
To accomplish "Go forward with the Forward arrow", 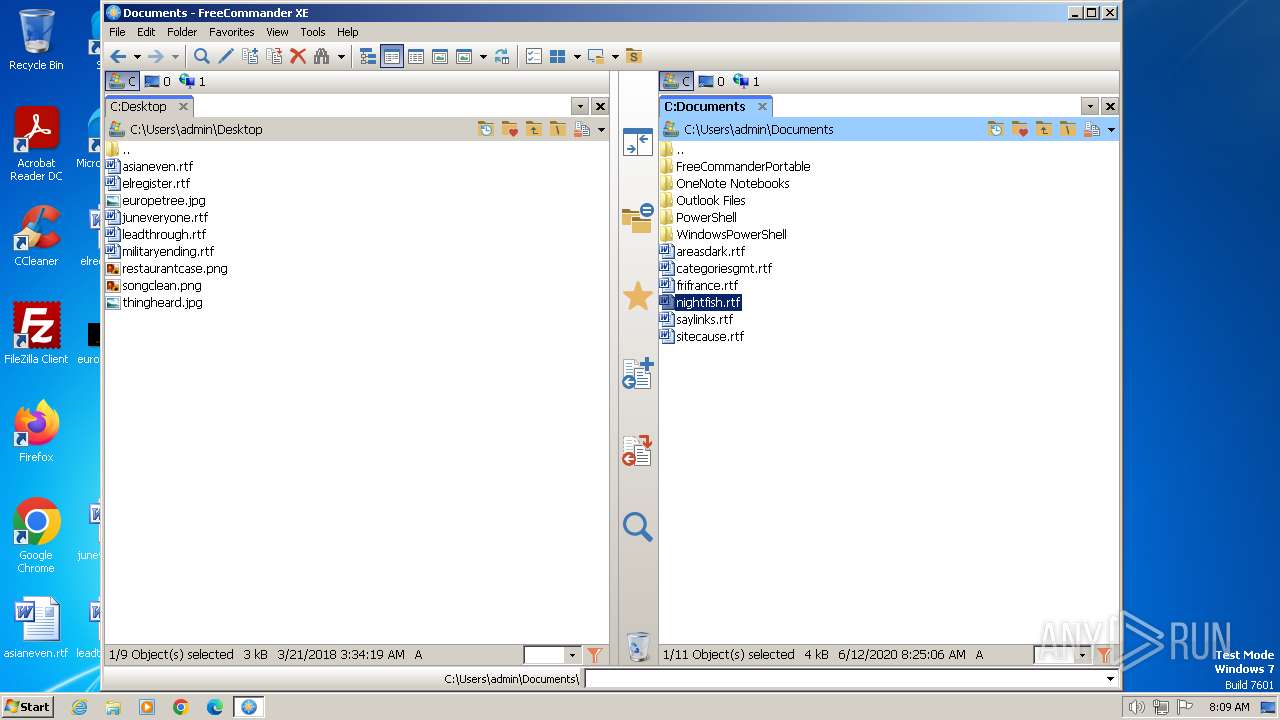I will tap(155, 57).
